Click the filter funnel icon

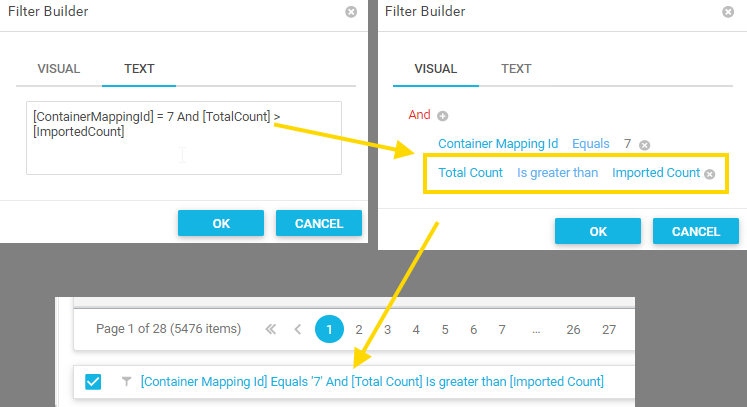pos(126,381)
